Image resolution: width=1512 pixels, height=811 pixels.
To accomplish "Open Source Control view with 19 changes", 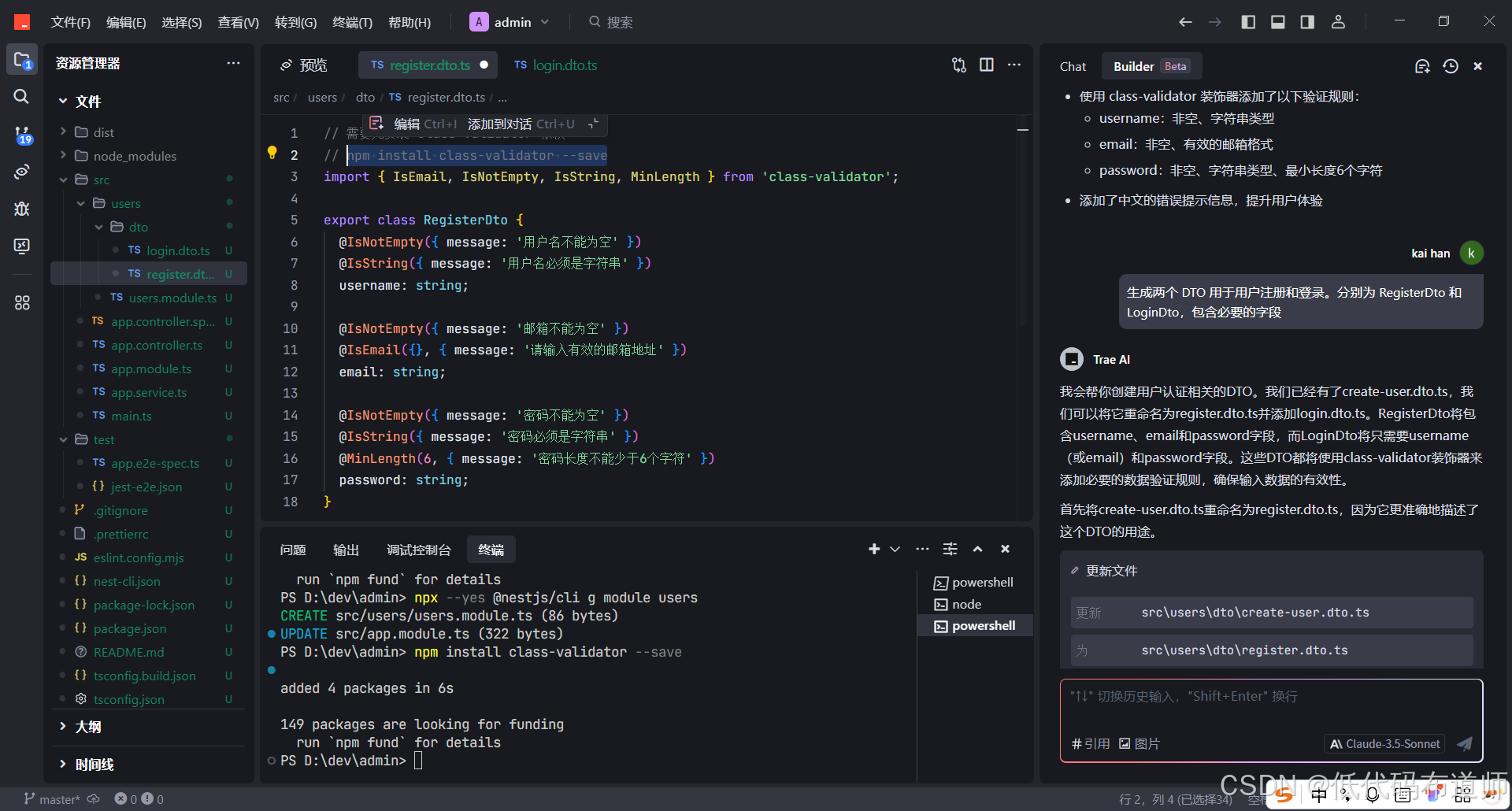I will pyautogui.click(x=22, y=135).
